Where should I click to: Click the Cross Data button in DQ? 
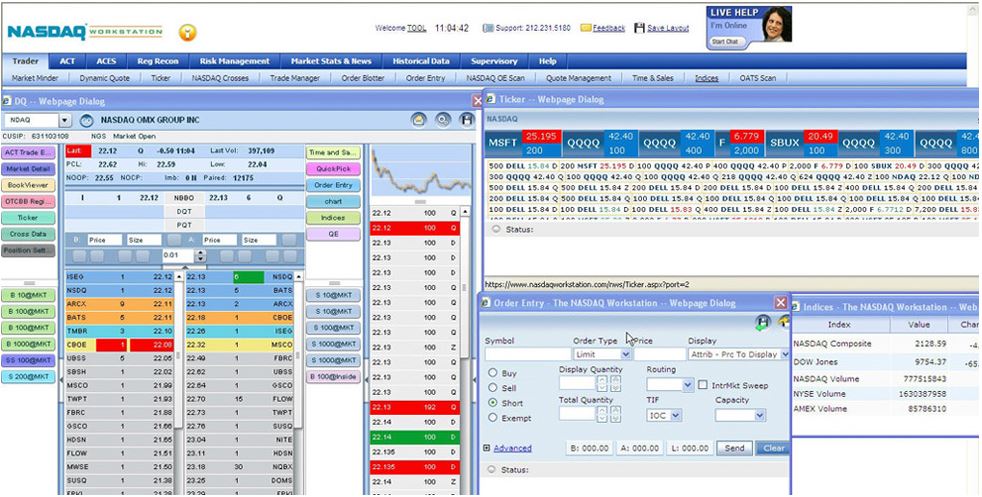28,234
